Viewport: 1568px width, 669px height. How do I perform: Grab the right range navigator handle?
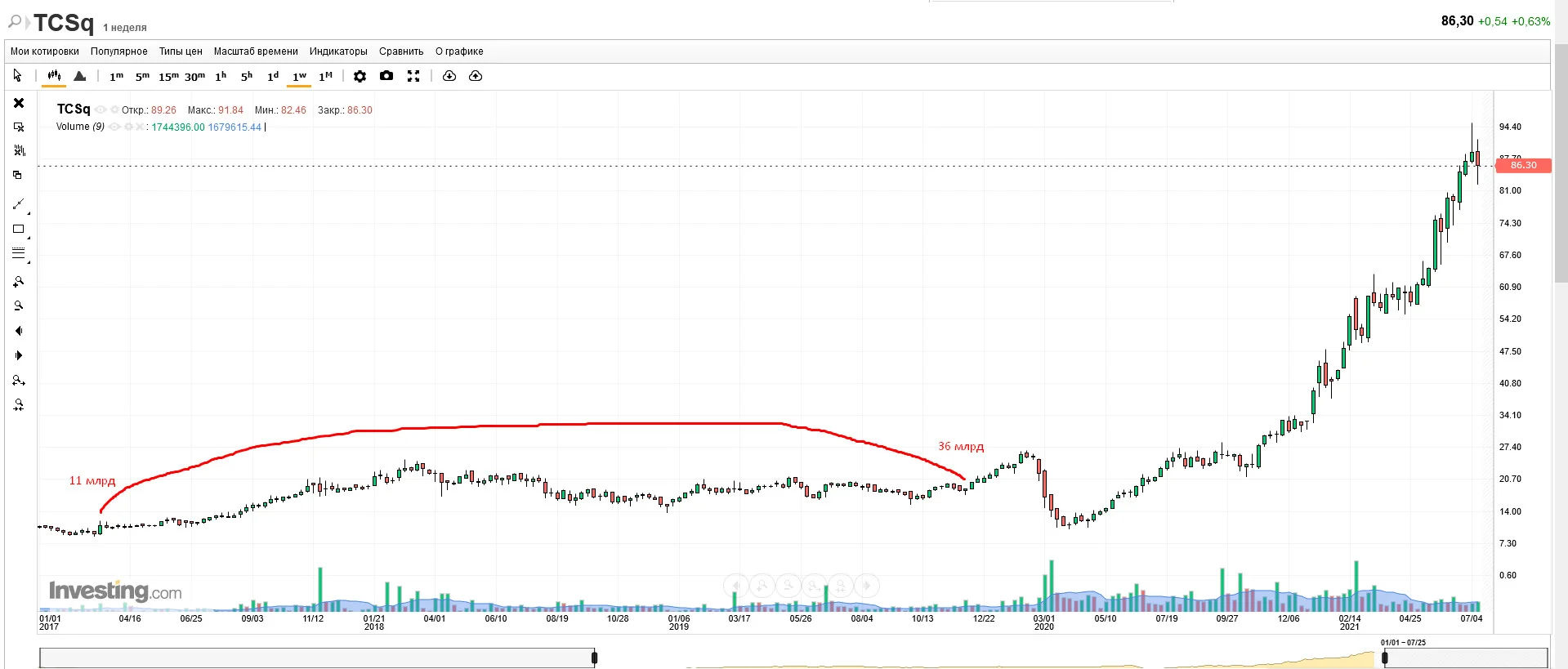(x=1384, y=658)
